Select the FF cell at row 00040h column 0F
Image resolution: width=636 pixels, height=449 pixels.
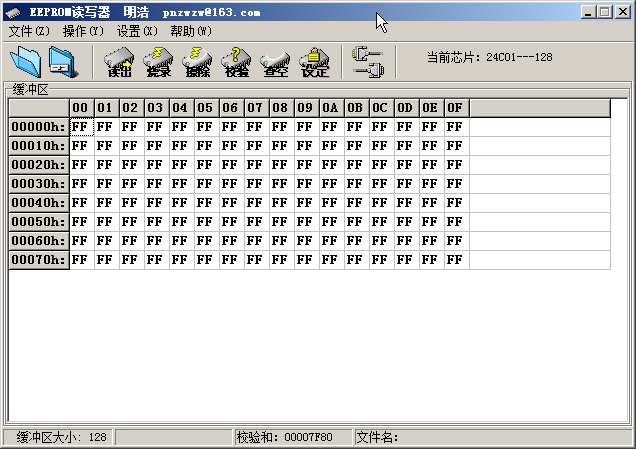click(x=457, y=202)
